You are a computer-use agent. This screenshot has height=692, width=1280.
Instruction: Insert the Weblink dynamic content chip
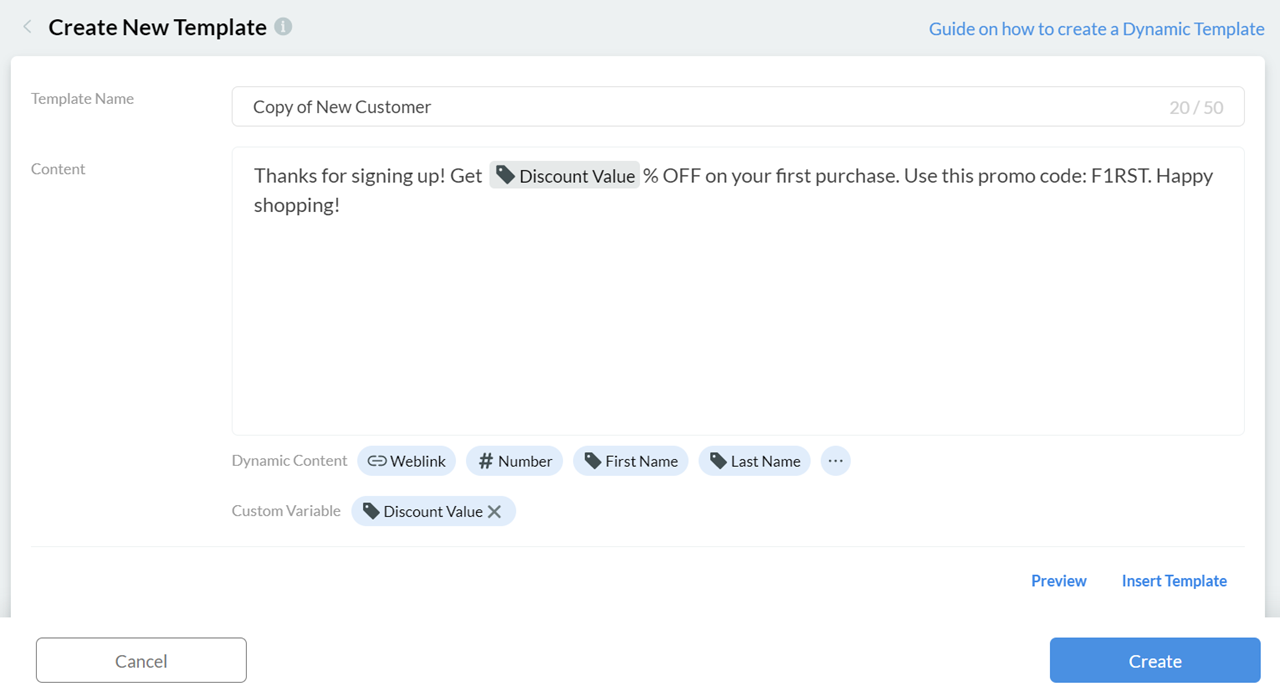[x=406, y=461]
